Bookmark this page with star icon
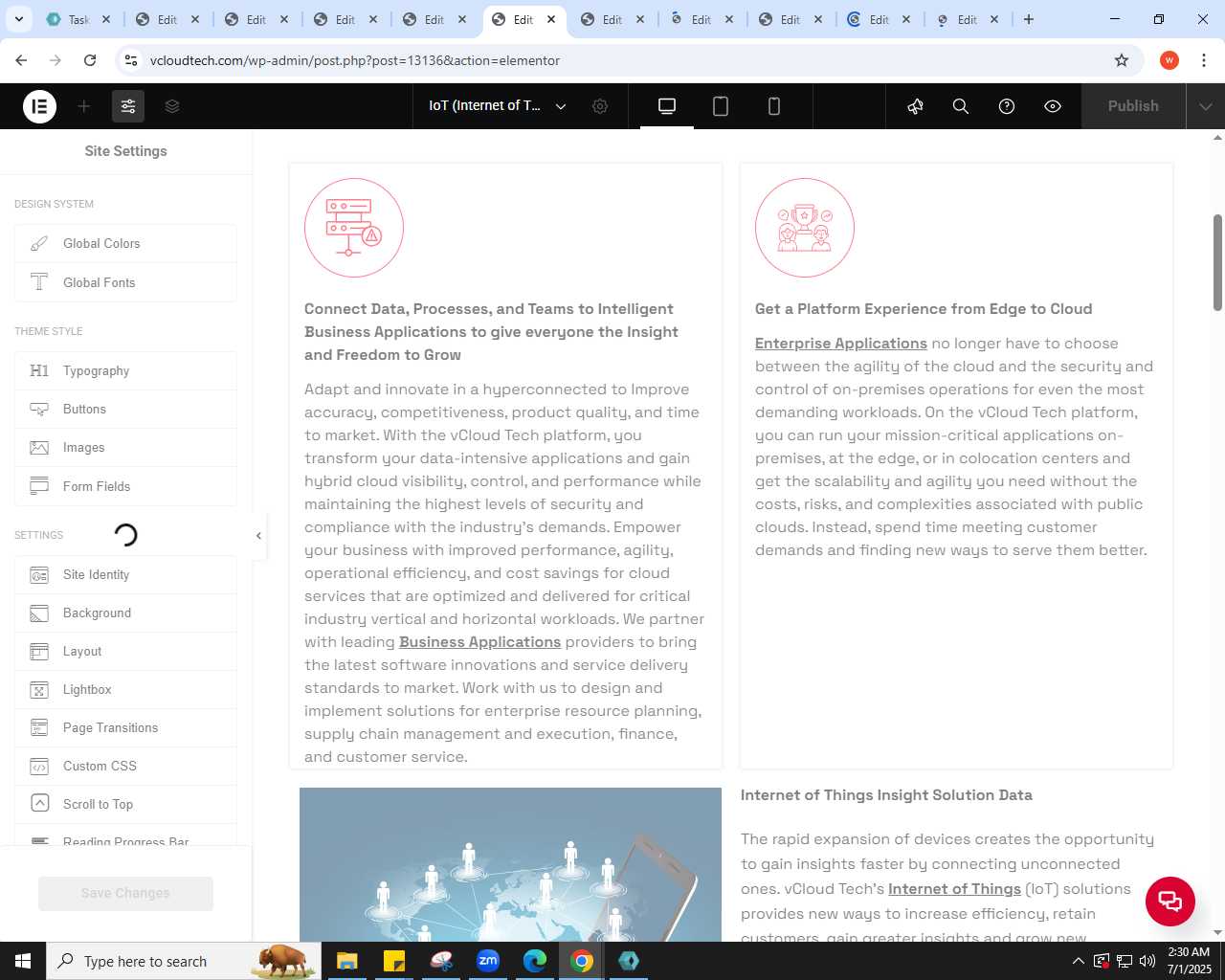This screenshot has width=1225, height=980. [x=1122, y=60]
